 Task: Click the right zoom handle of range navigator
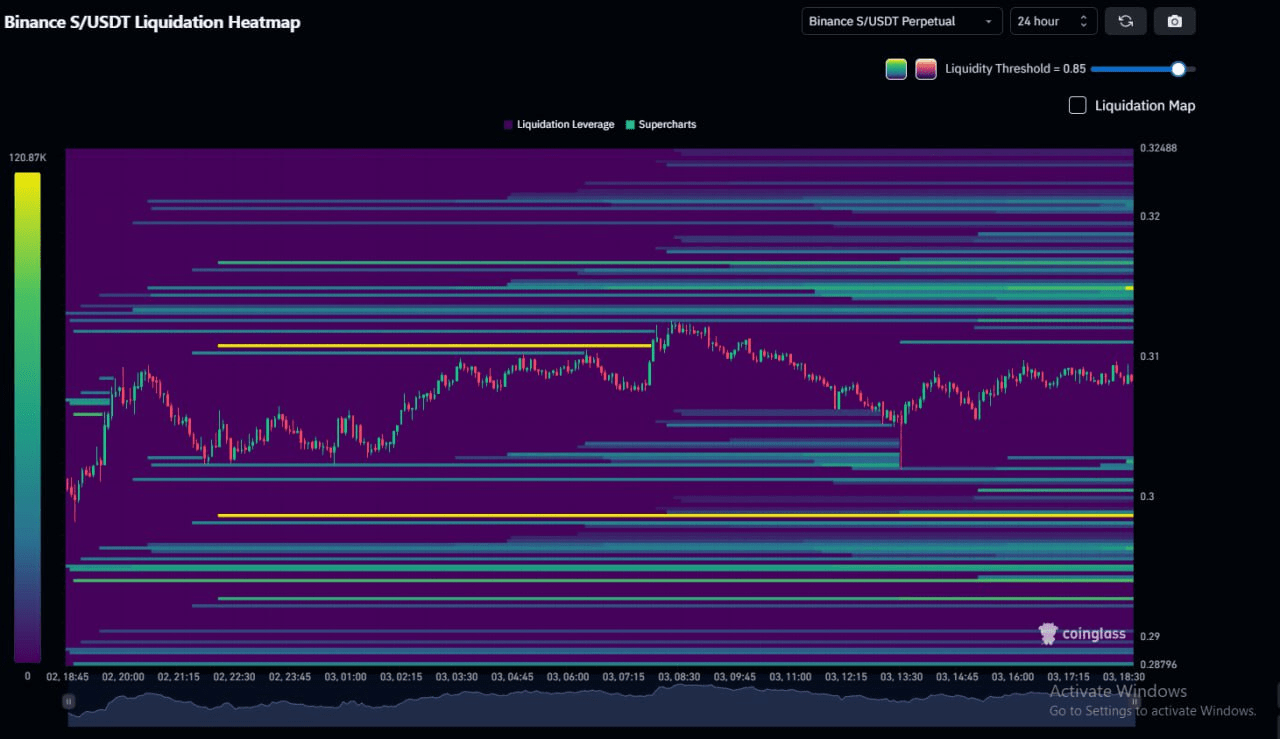click(x=1135, y=702)
